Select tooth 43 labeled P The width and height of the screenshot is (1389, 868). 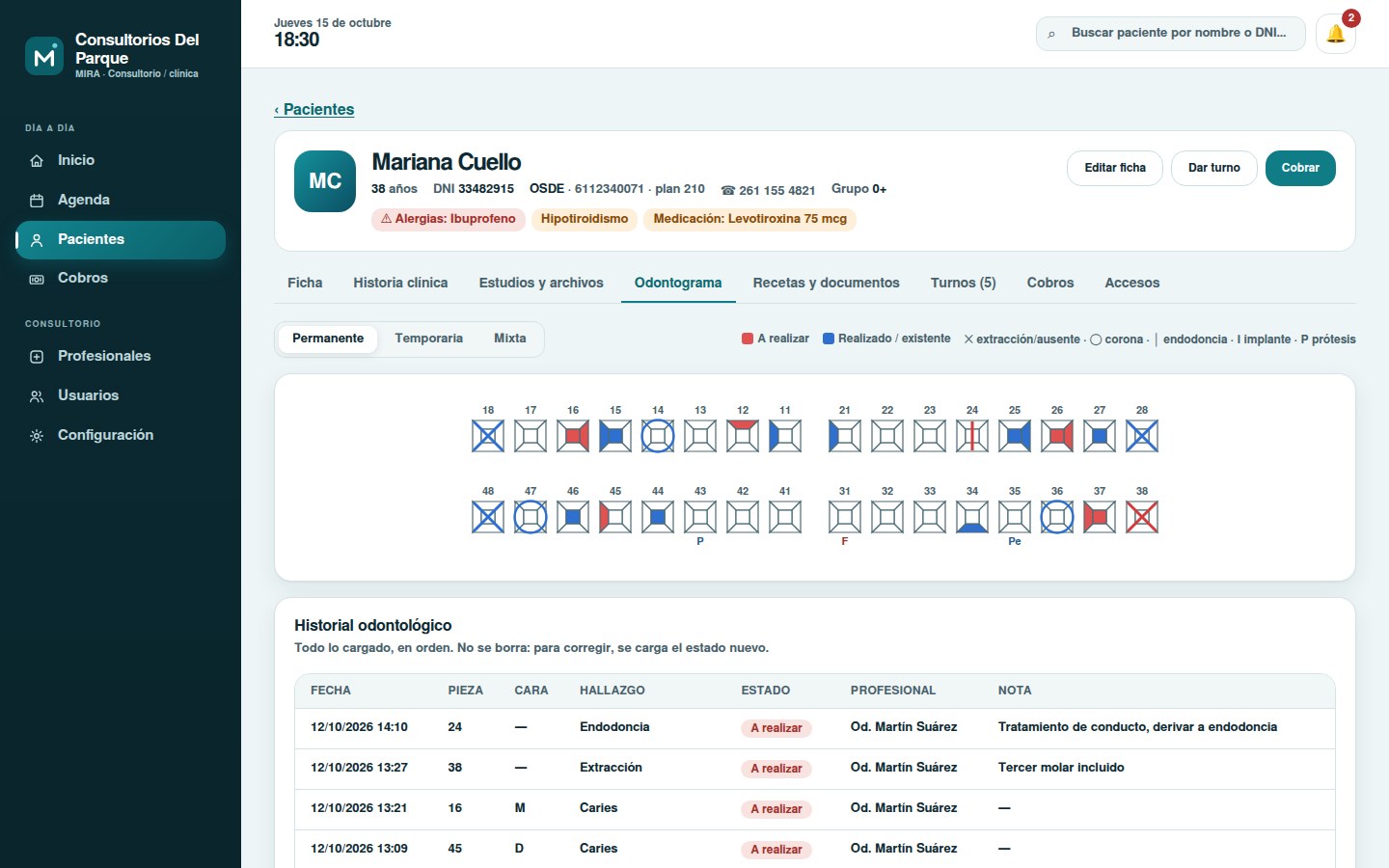coord(700,517)
